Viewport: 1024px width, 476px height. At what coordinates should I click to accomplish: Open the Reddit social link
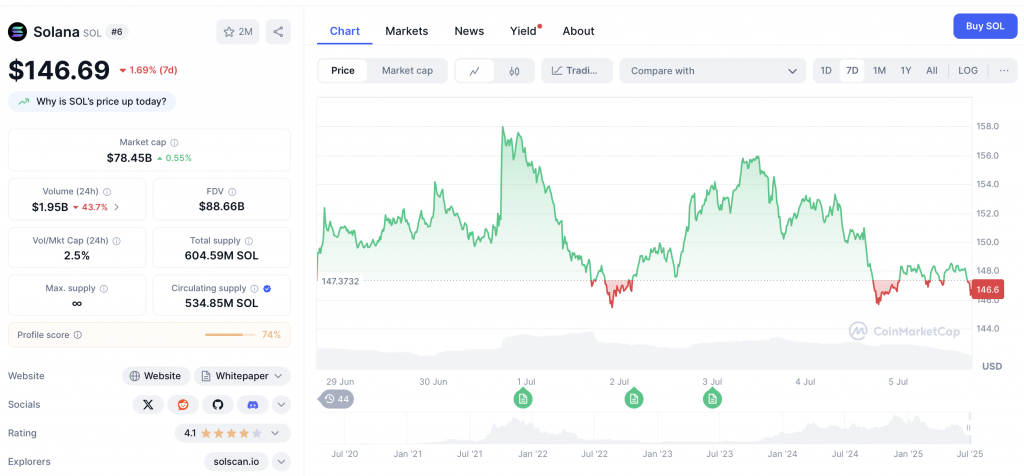183,405
